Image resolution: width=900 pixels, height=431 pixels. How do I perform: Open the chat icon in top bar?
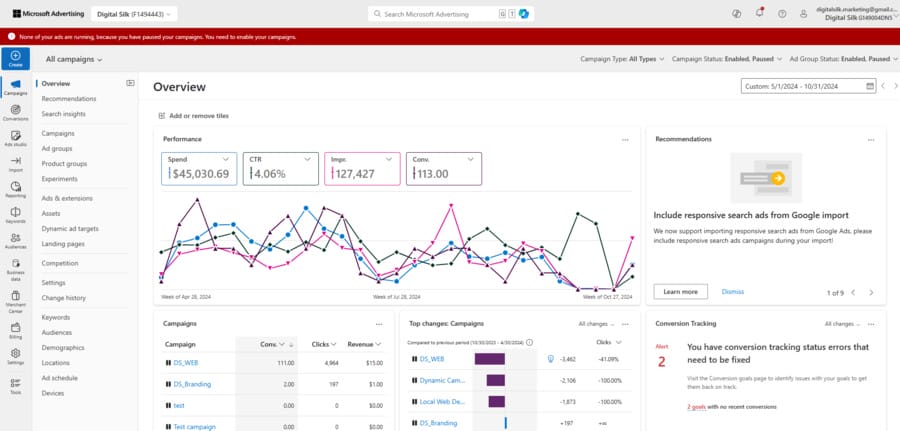pos(737,14)
